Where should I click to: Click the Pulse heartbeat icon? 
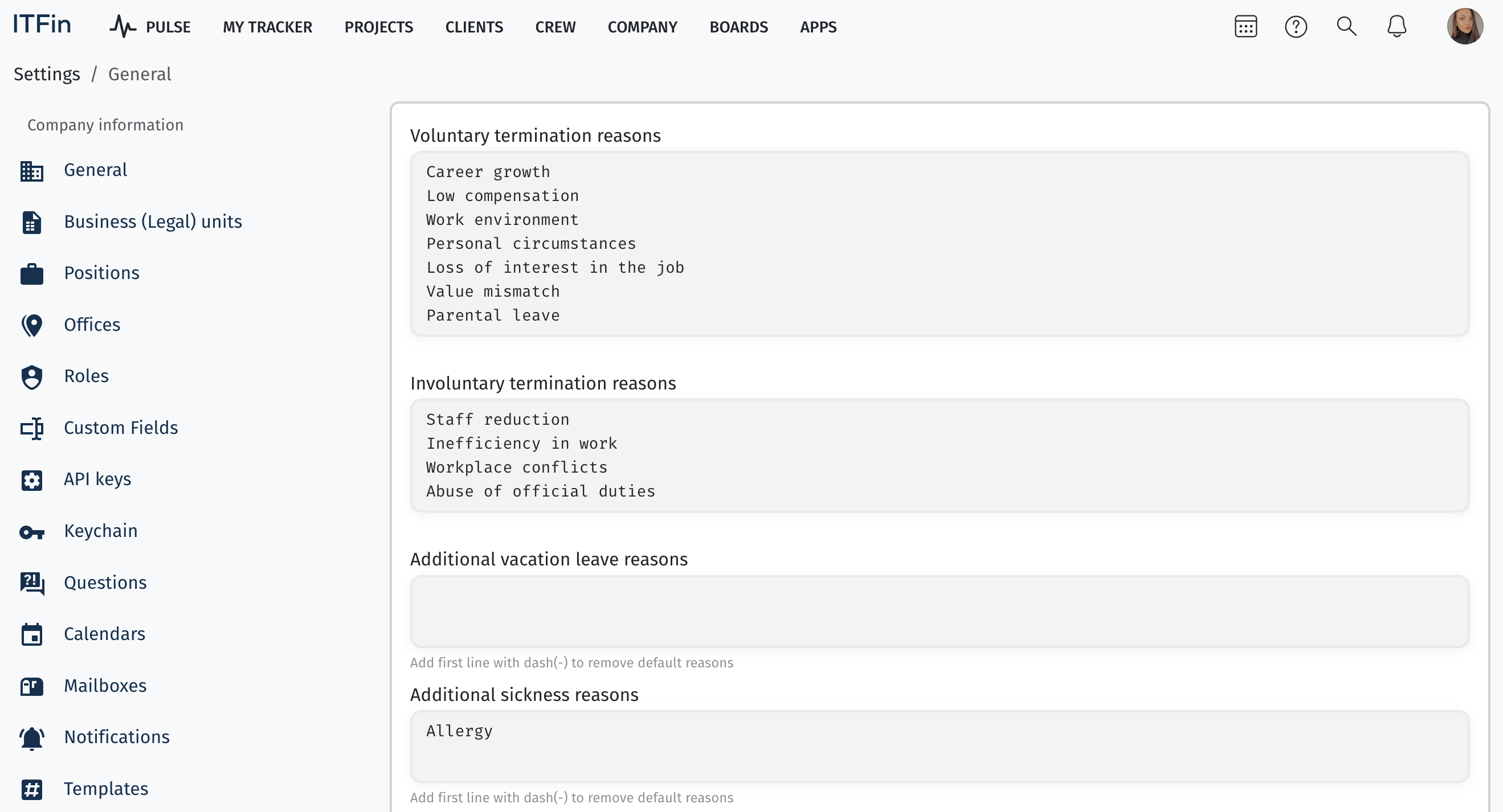122,26
